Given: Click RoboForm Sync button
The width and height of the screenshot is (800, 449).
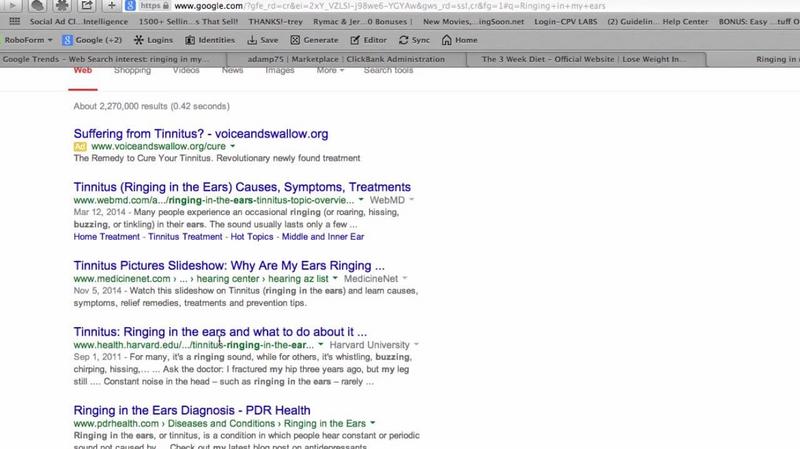Looking at the screenshot, I should click(x=414, y=40).
